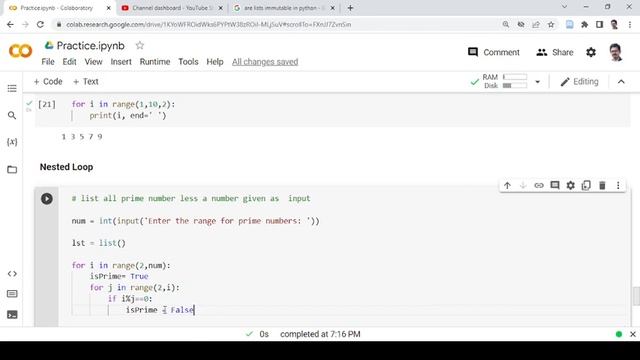640x360 pixels.
Task: Add a new Code cell
Action: click(48, 82)
